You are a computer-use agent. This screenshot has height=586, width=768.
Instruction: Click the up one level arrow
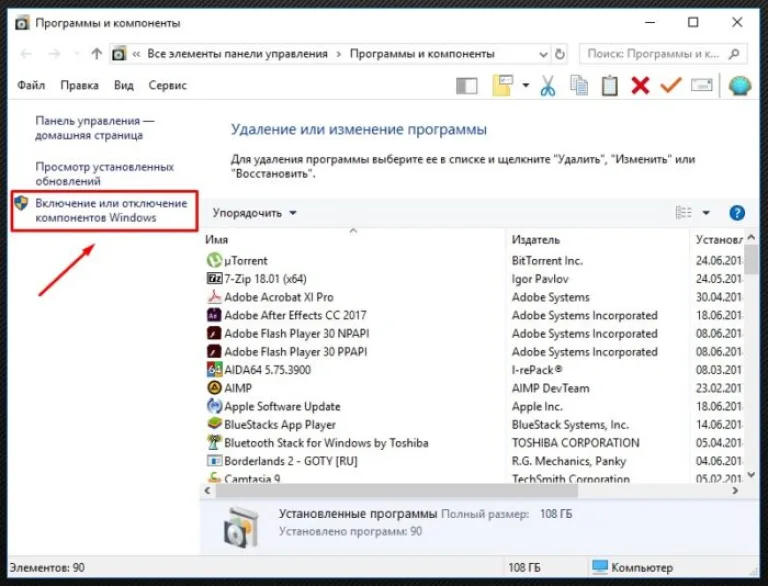96,54
